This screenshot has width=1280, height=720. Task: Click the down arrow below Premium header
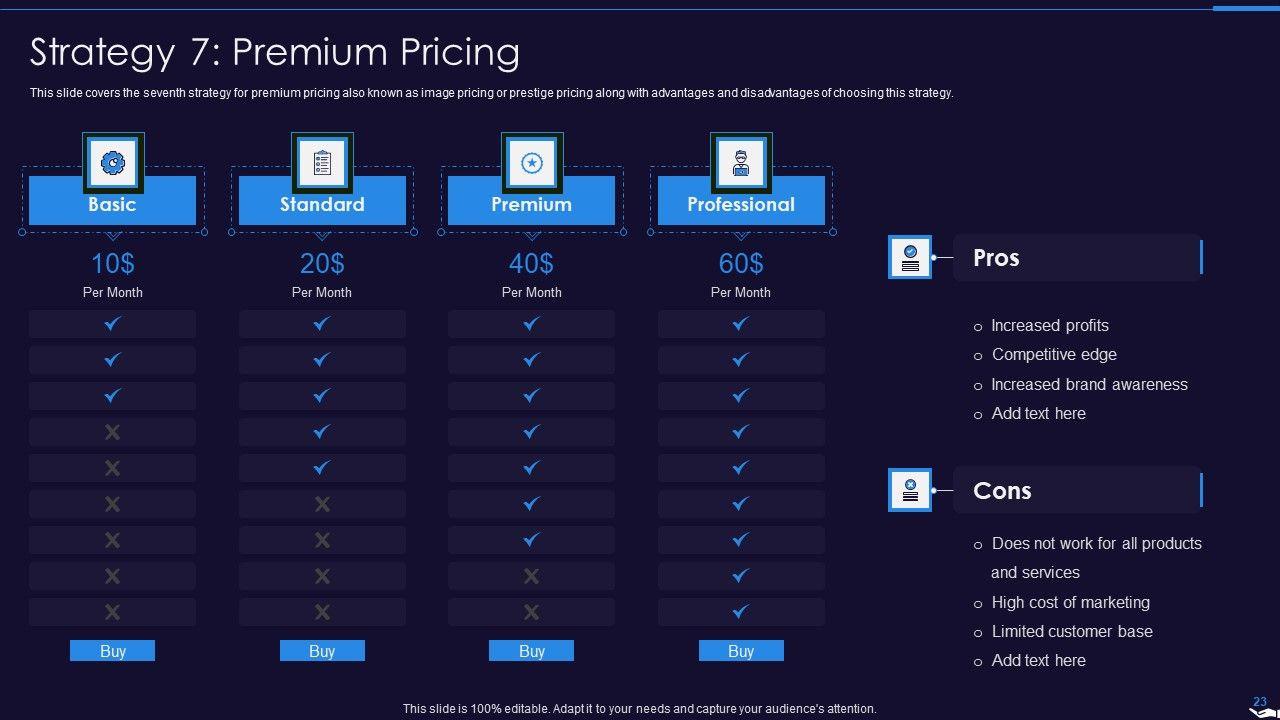tap(532, 237)
